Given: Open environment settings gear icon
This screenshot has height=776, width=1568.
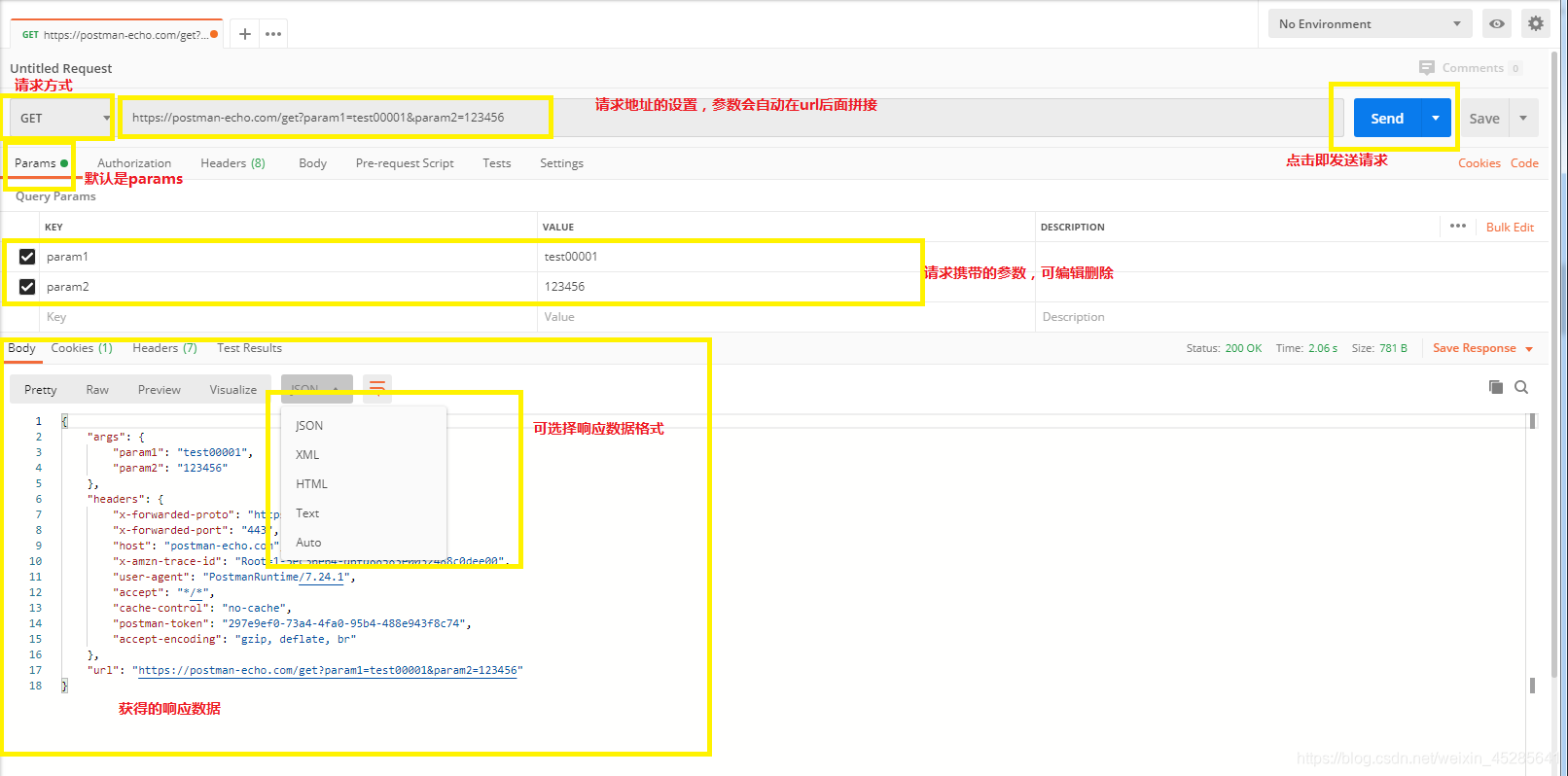Looking at the screenshot, I should tap(1536, 23).
